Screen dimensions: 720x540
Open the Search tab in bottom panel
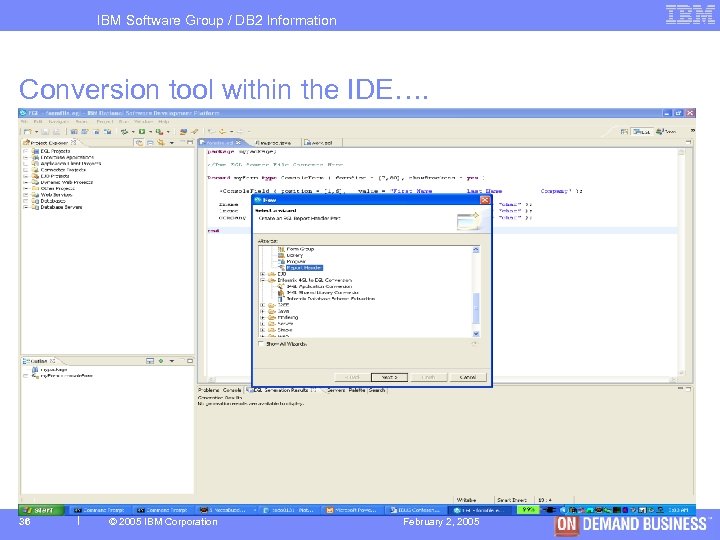tap(377, 390)
